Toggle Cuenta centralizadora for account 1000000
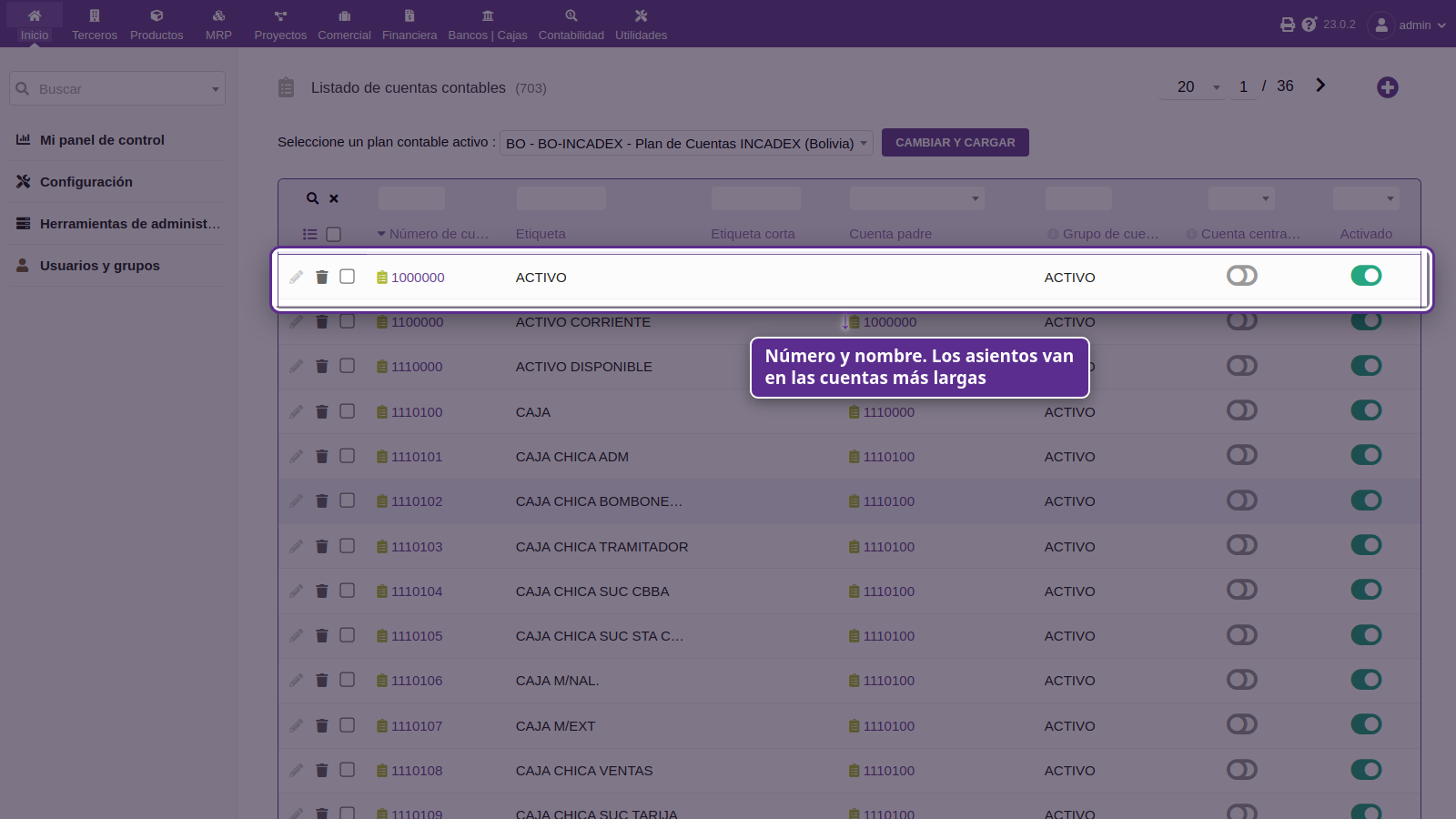The image size is (1456, 819). tap(1242, 275)
